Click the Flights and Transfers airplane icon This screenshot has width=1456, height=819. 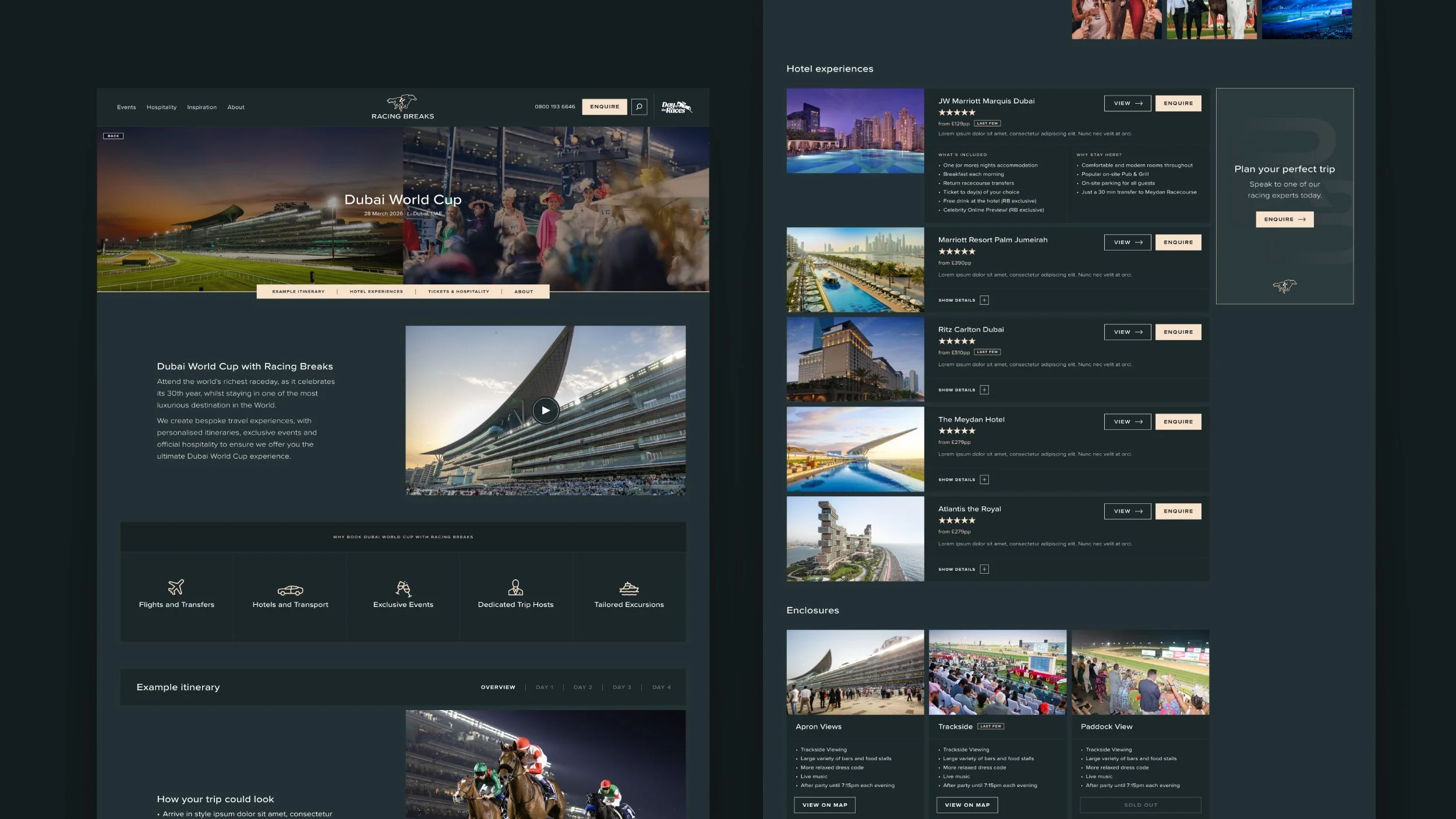[176, 587]
